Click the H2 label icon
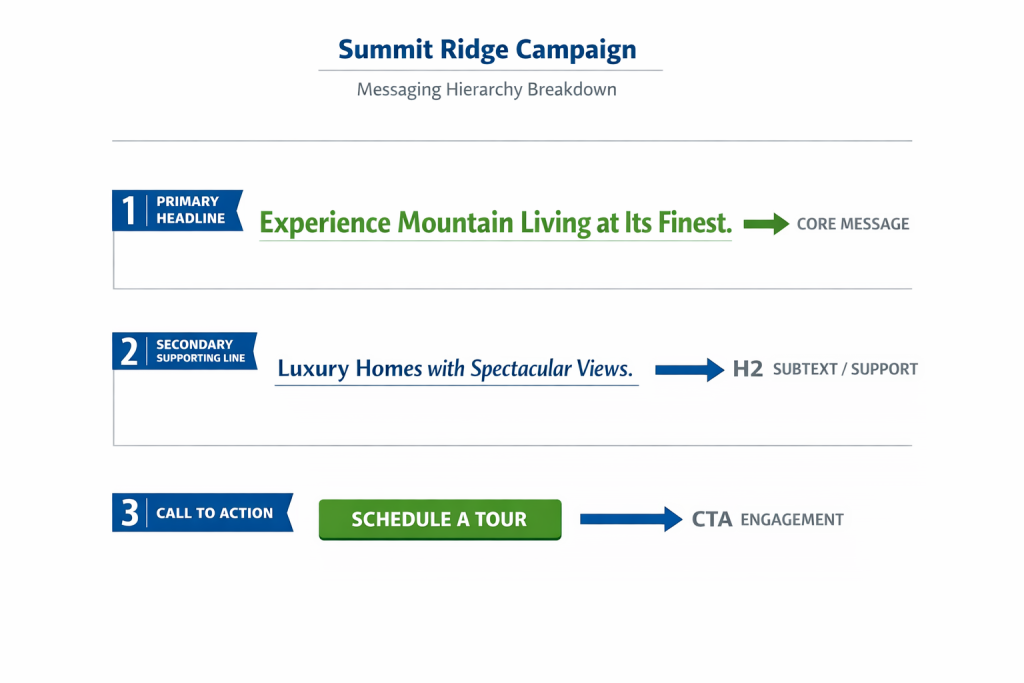The image size is (1024, 683). (747, 369)
